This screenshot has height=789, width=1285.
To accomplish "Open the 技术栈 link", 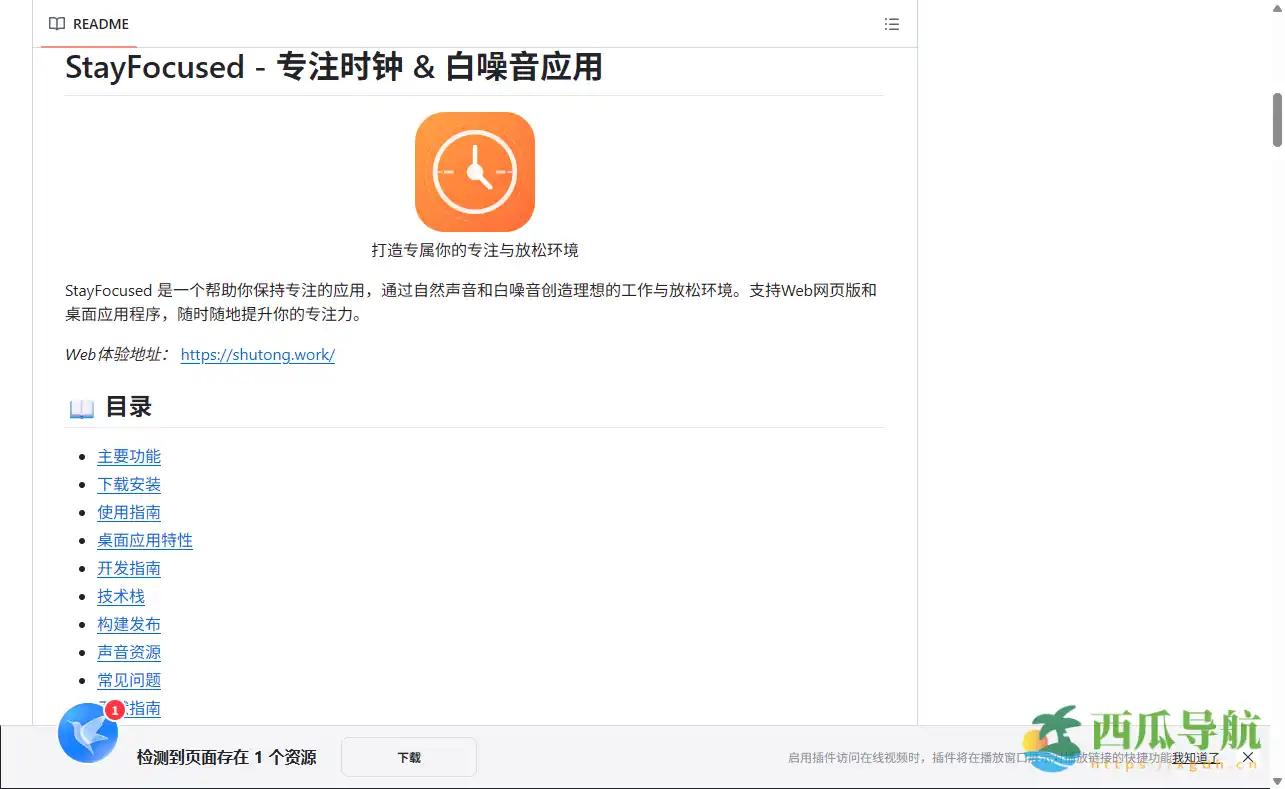I will click(x=121, y=596).
